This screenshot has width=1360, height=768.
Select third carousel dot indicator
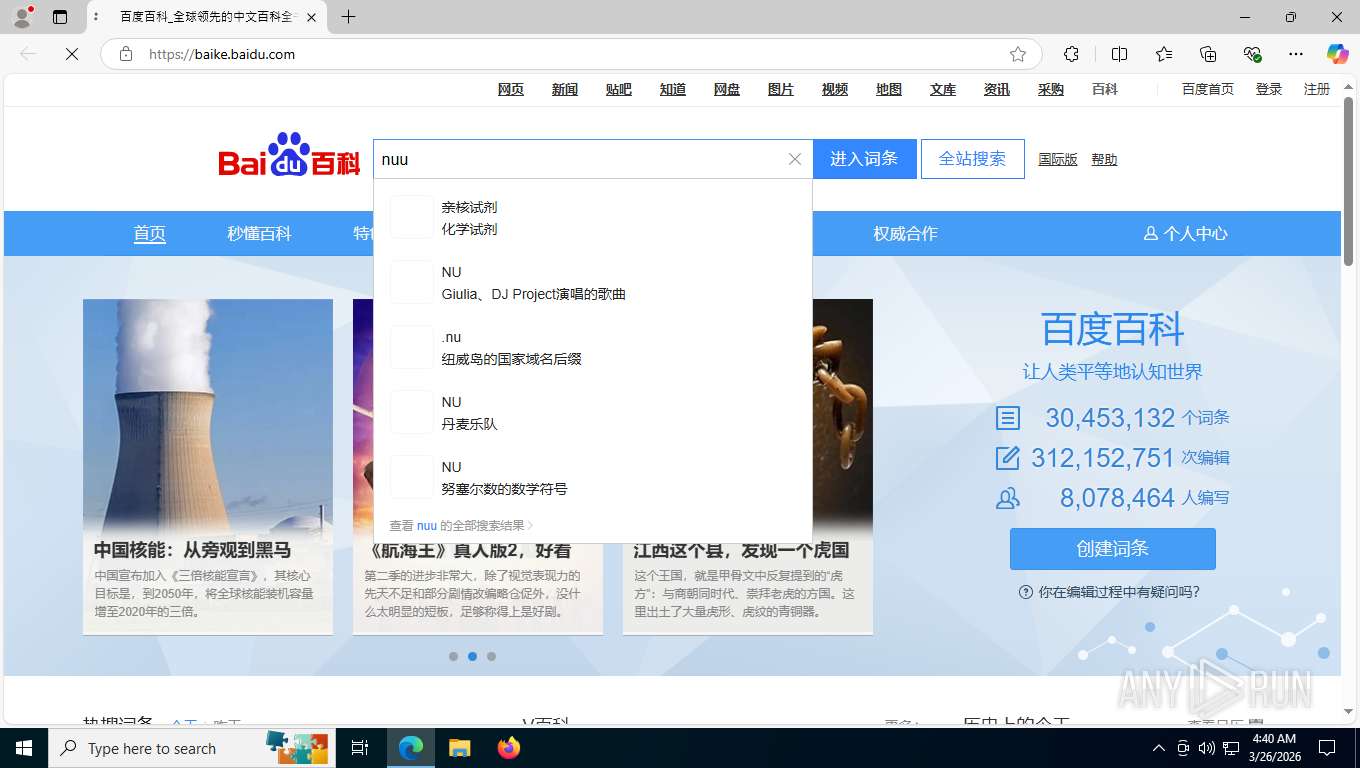point(491,657)
